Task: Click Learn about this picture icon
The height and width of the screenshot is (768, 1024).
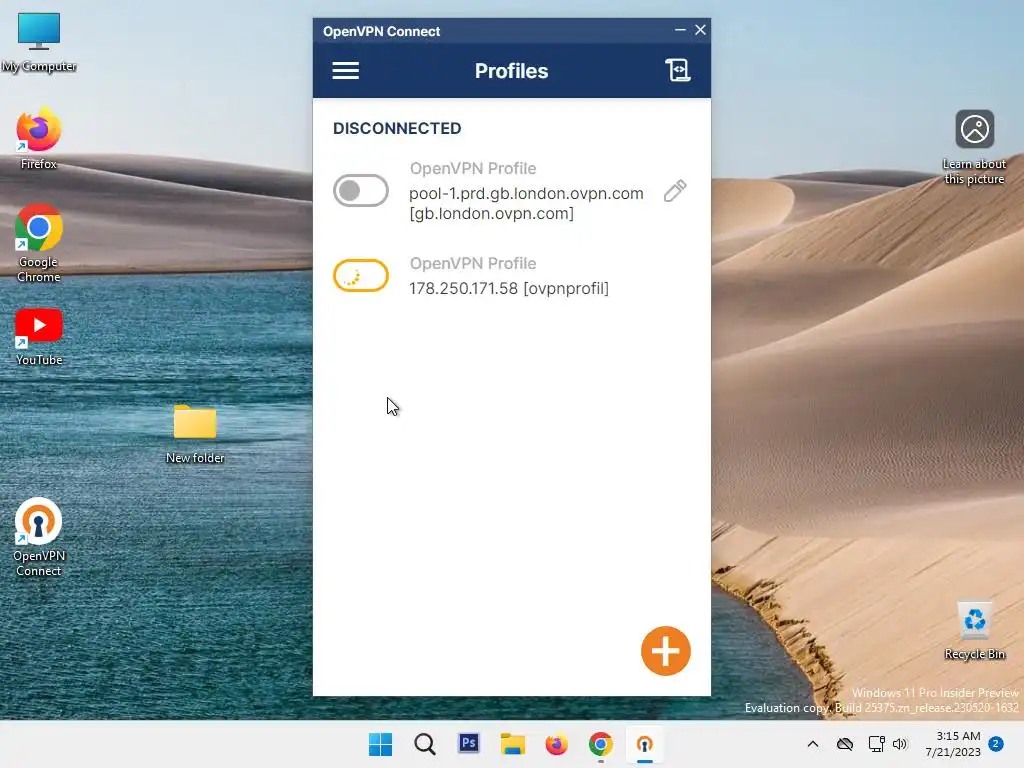Action: 974,148
